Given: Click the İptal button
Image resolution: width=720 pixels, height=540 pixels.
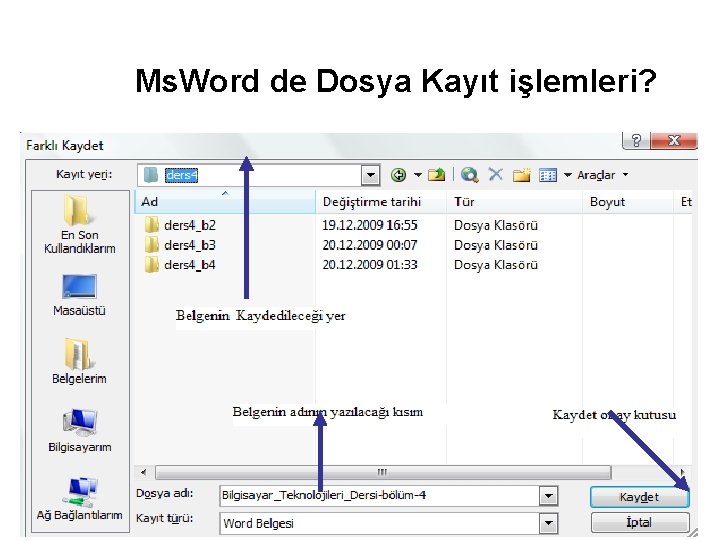Looking at the screenshot, I should point(639,523).
